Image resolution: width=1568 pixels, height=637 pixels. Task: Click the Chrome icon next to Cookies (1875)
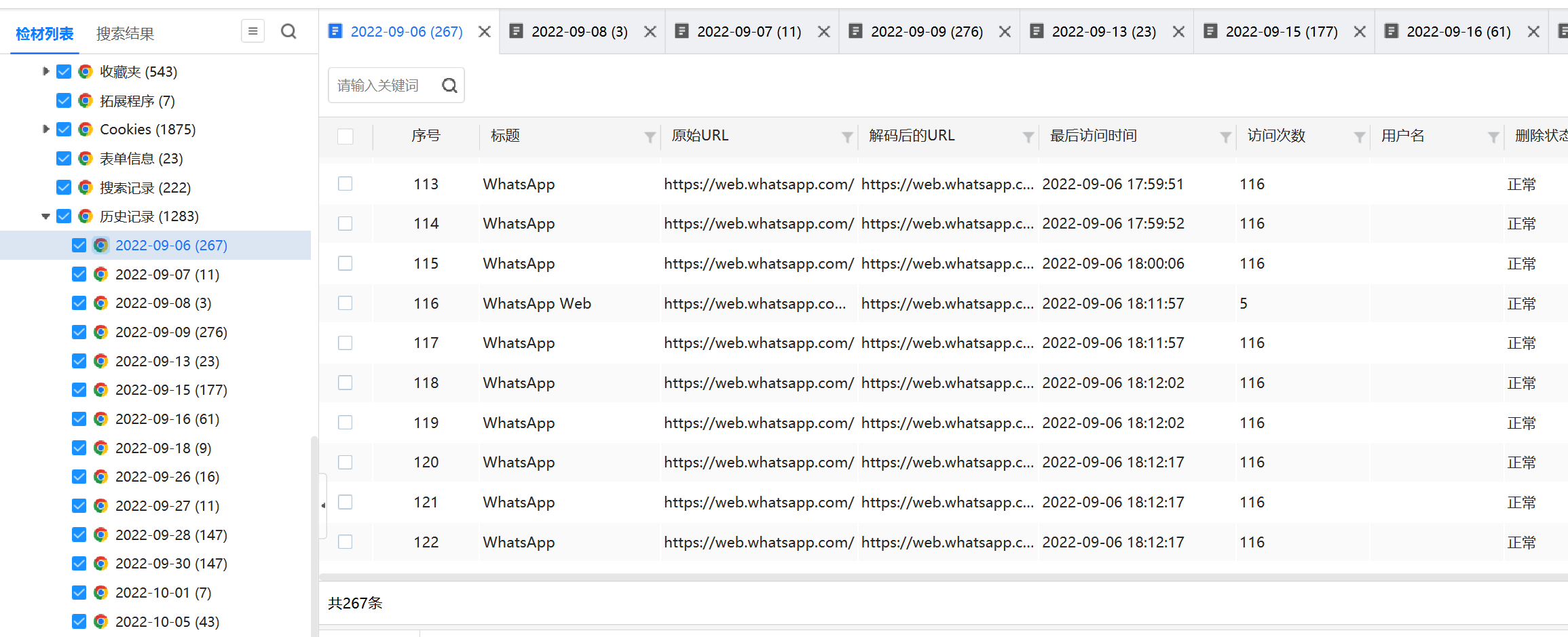click(x=86, y=129)
